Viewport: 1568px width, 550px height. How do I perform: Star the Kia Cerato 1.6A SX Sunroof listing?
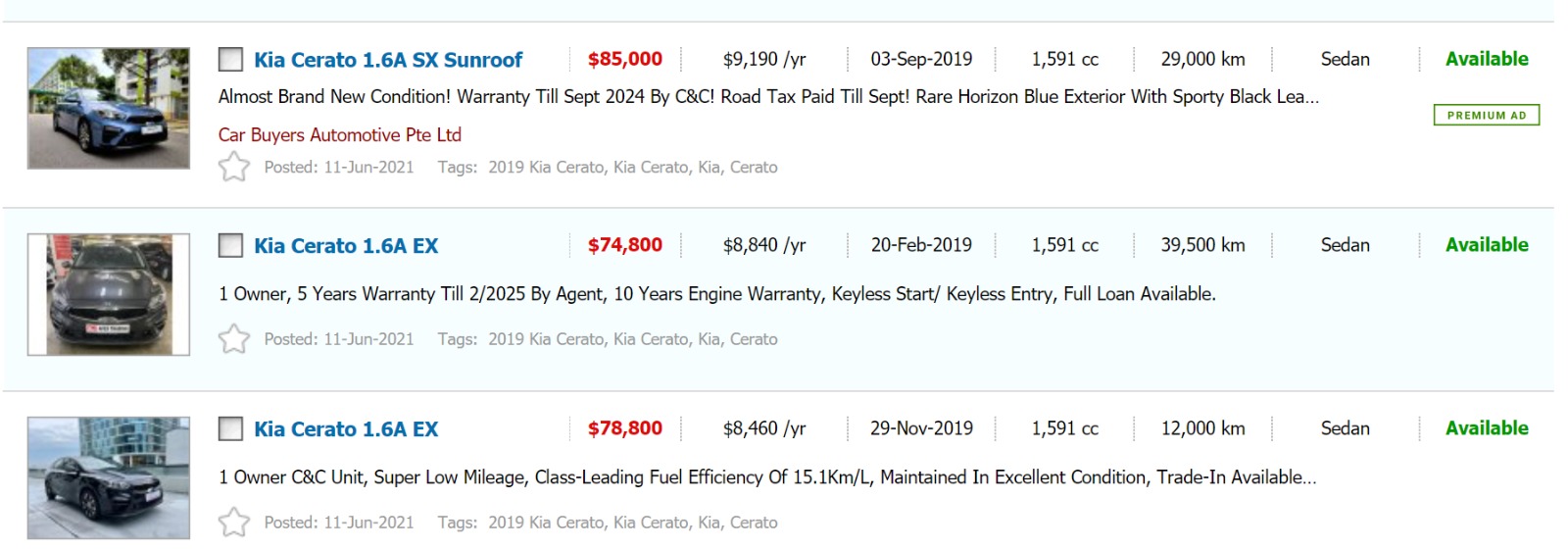pyautogui.click(x=234, y=168)
